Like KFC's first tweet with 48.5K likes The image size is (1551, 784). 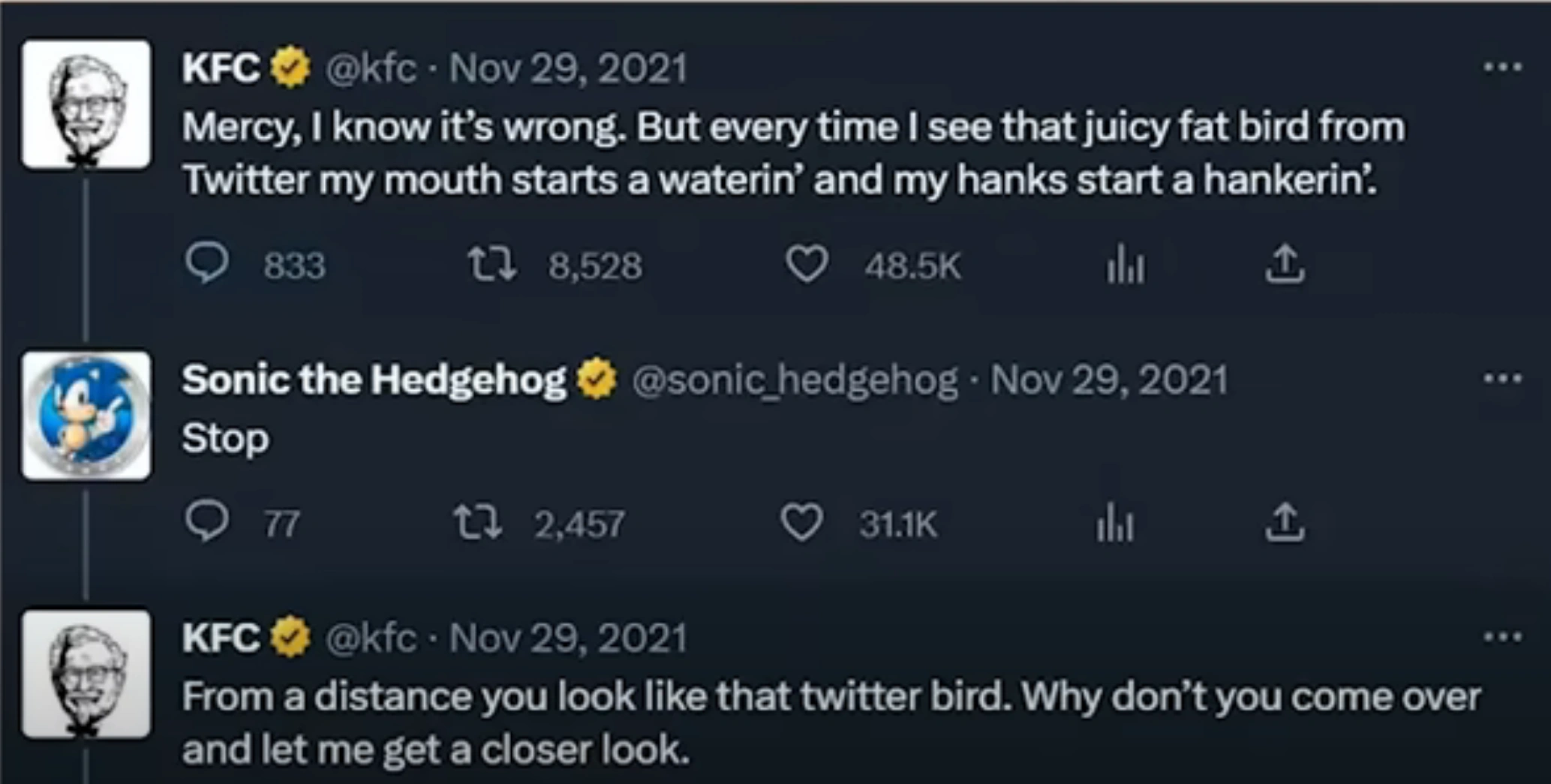pyautogui.click(x=807, y=264)
